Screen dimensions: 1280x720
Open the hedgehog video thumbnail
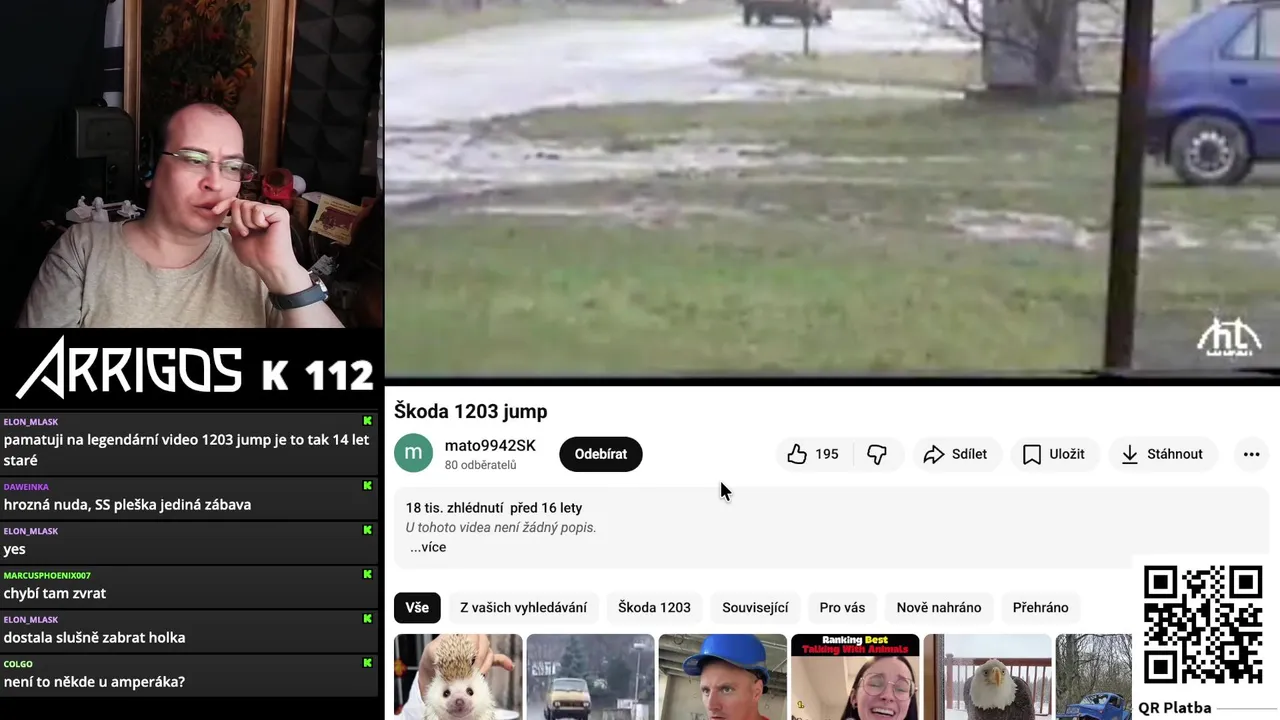pos(458,677)
